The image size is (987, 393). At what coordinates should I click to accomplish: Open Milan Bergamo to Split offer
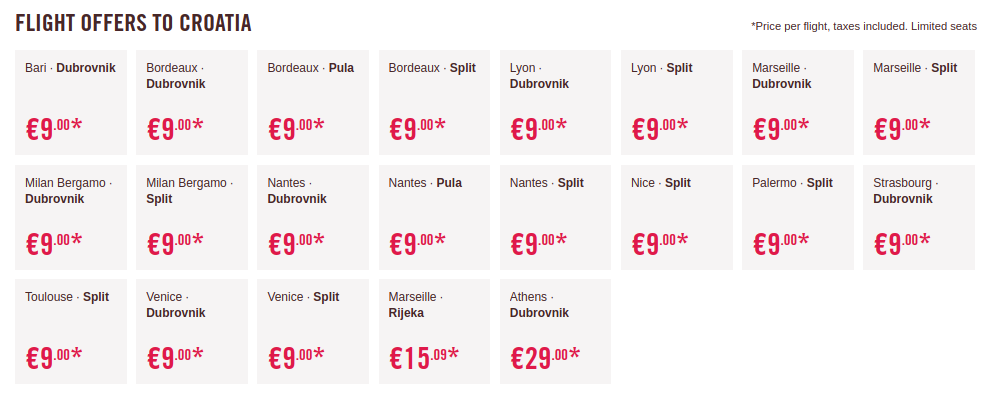(192, 217)
